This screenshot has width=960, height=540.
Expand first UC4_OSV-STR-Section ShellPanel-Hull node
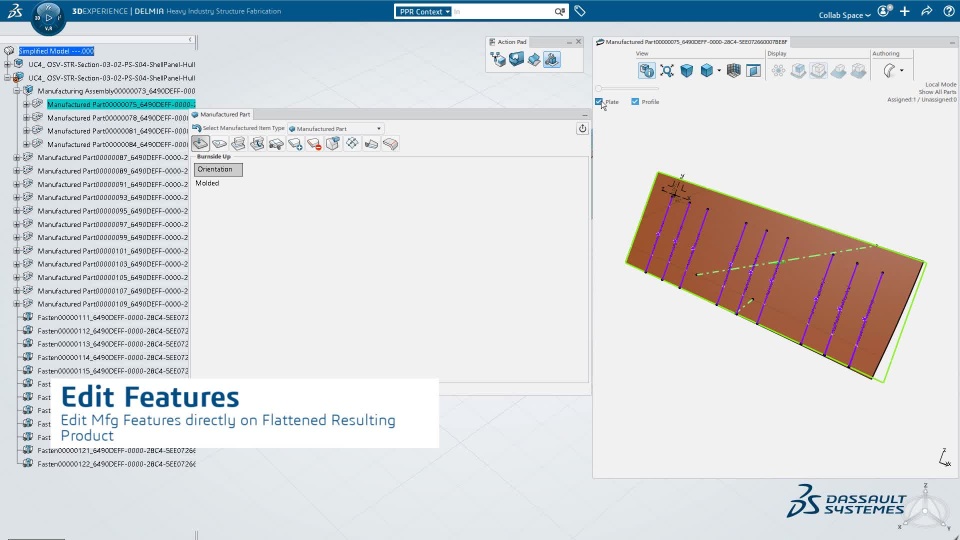click(x=7, y=64)
